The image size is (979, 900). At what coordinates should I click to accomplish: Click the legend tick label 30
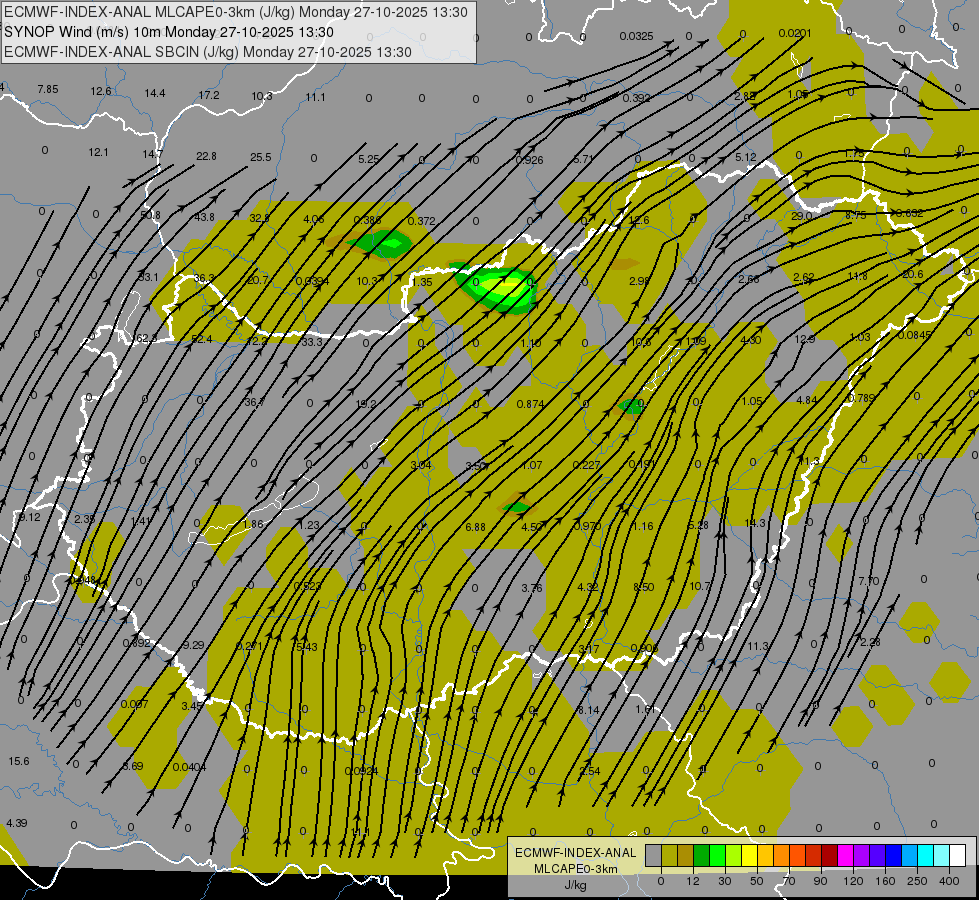[725, 881]
